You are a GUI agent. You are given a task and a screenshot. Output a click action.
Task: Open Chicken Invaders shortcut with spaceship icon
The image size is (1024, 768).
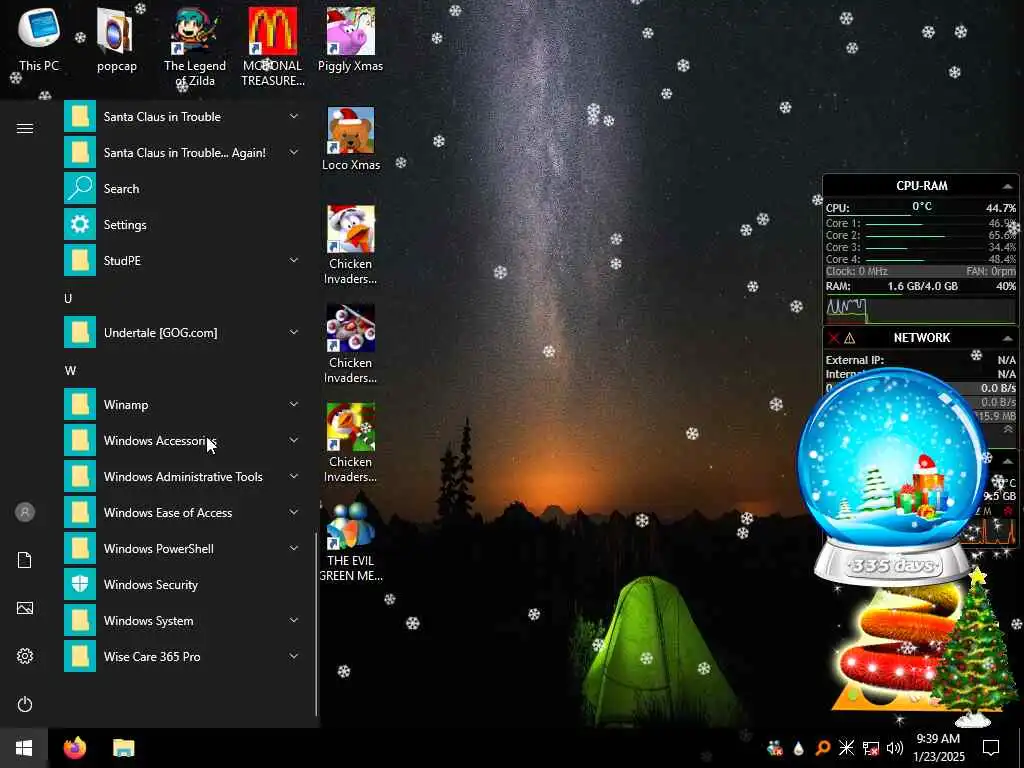351,344
